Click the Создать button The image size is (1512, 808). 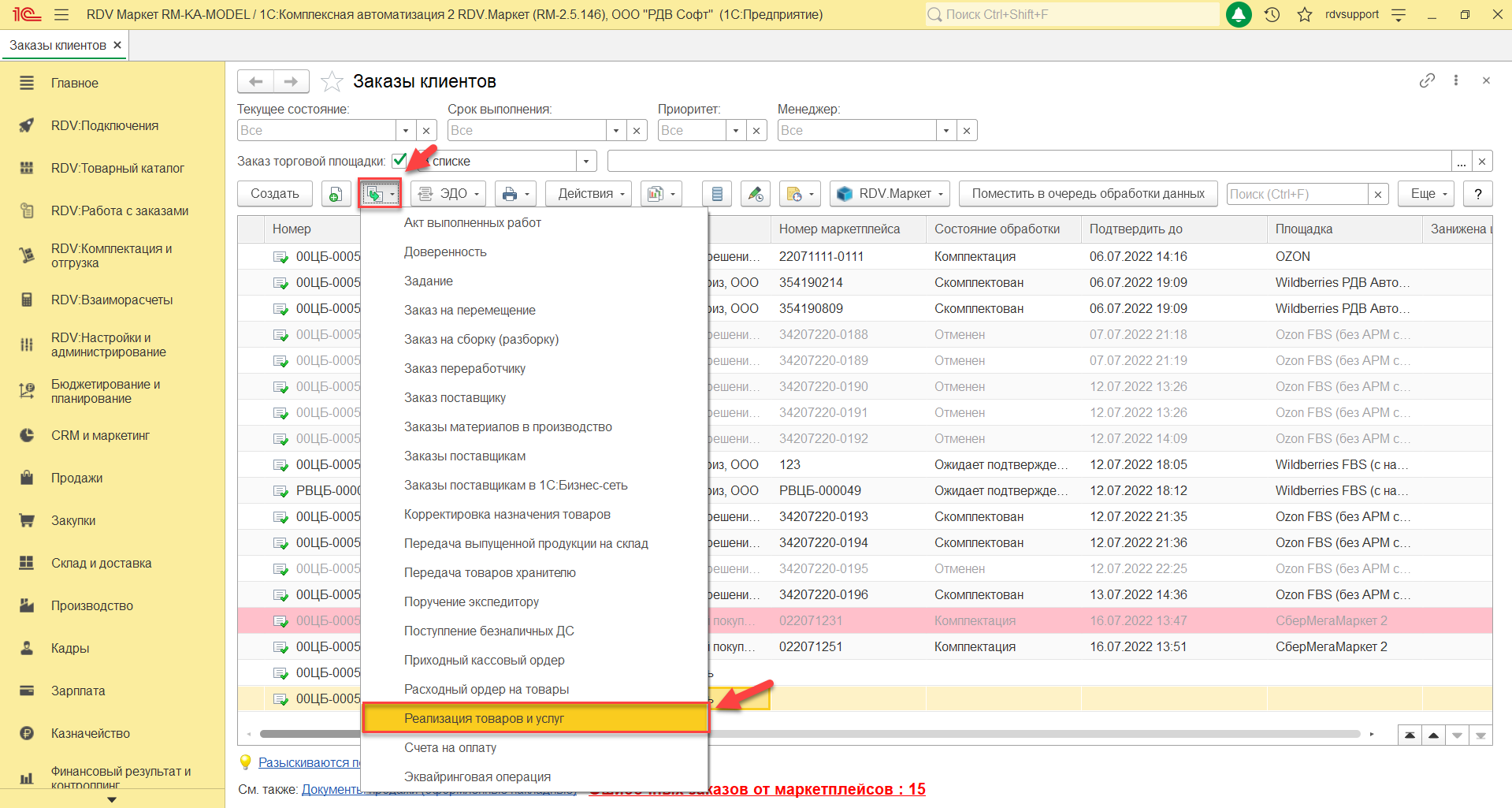click(x=274, y=194)
